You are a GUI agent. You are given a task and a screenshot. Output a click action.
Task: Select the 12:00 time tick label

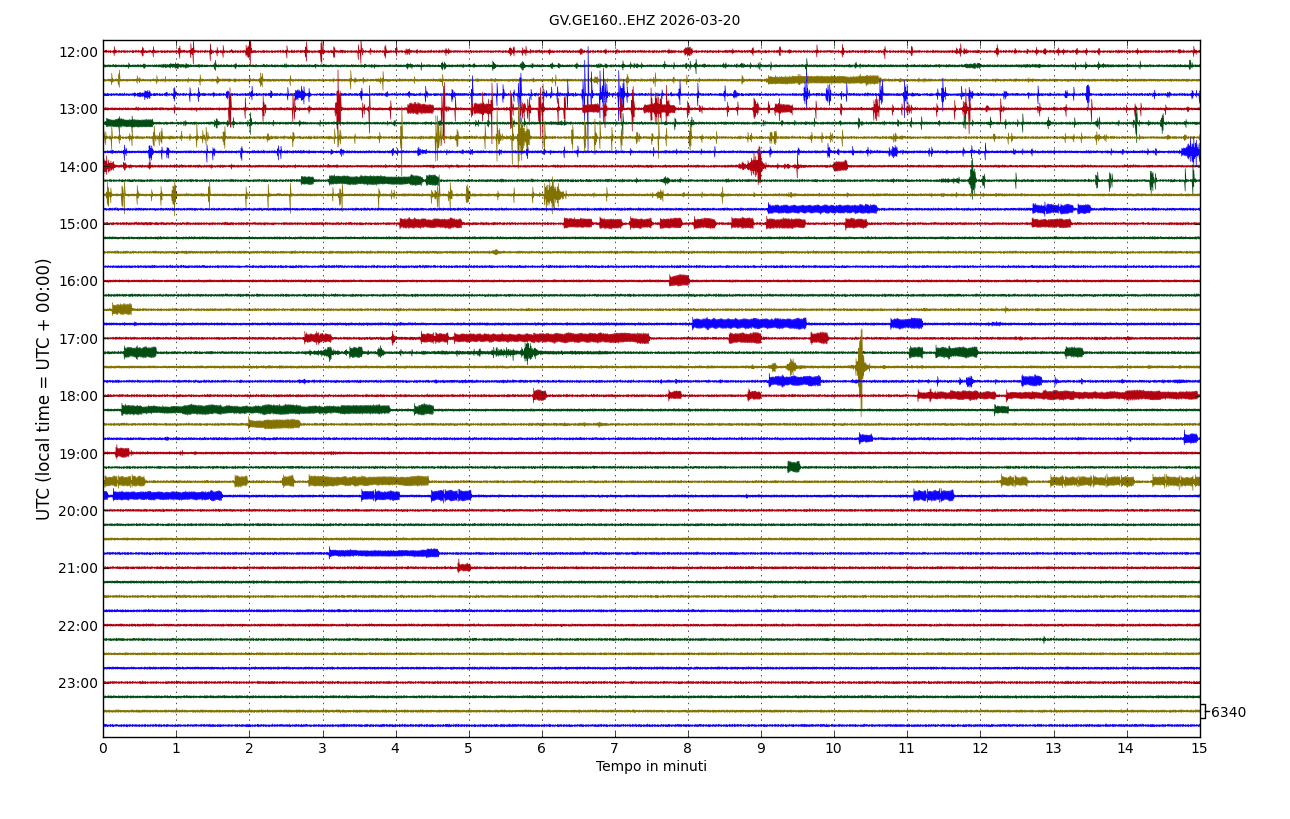(x=79, y=52)
